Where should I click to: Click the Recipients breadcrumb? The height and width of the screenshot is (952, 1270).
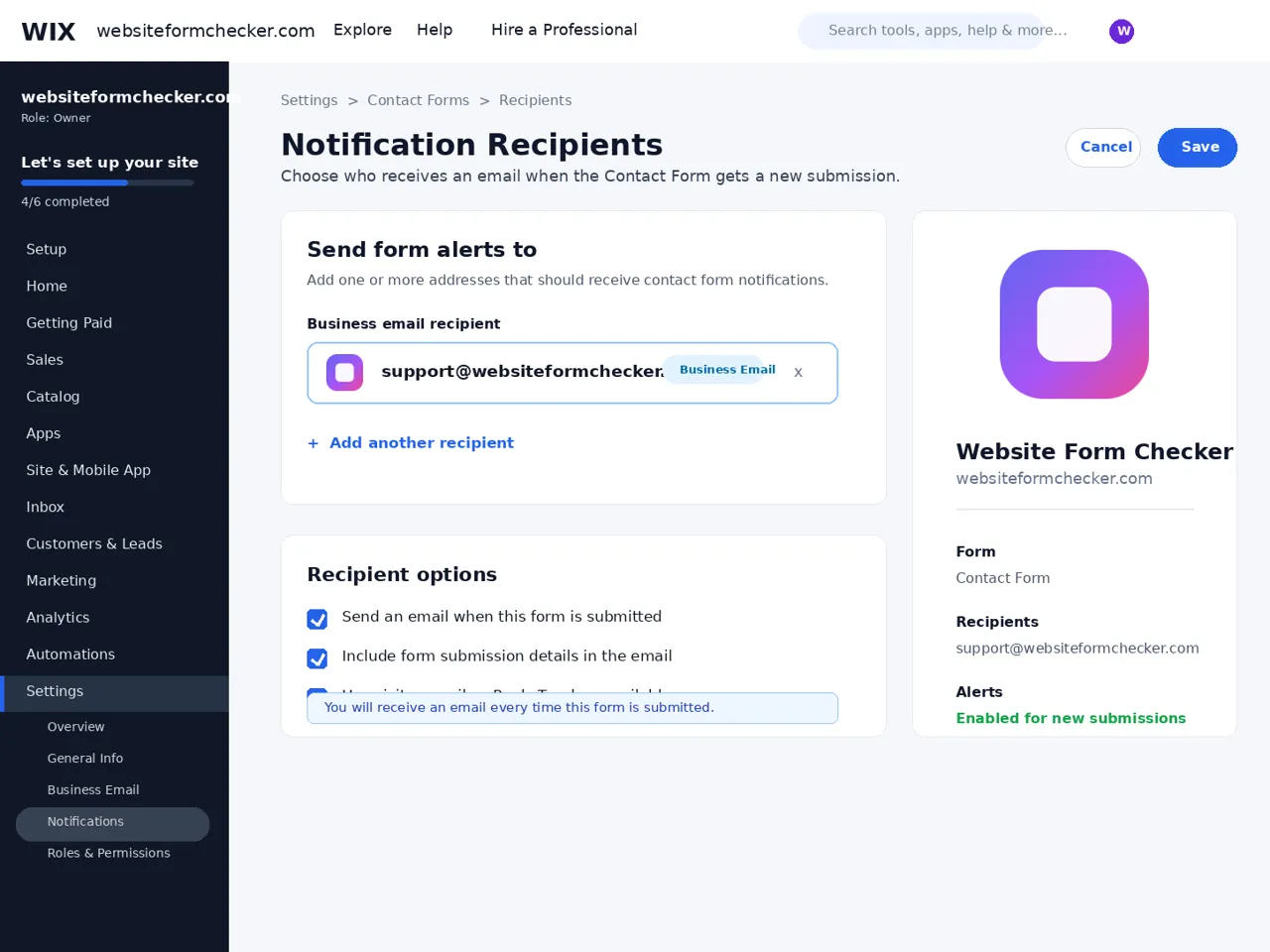[535, 100]
